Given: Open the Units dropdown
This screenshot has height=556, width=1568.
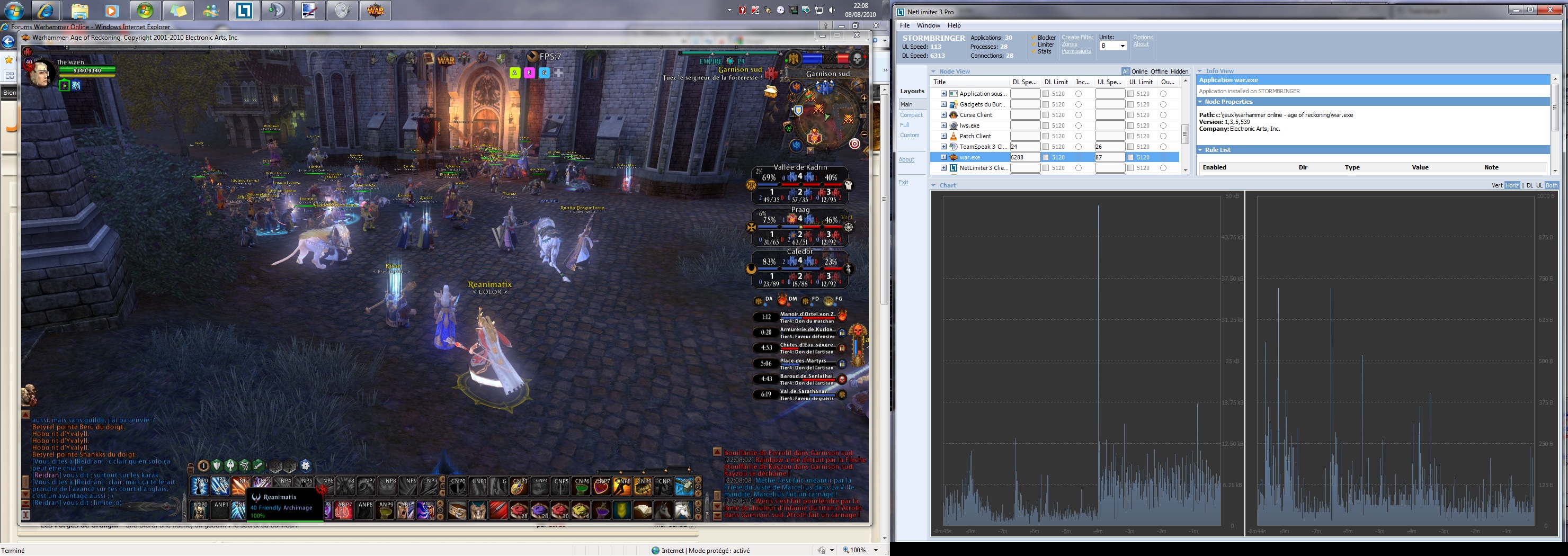Looking at the screenshot, I should 1122,46.
